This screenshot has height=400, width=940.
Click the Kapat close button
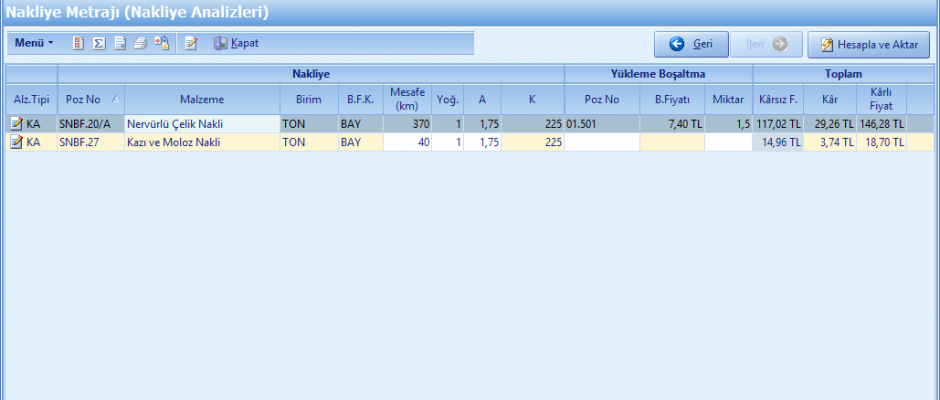[236, 44]
